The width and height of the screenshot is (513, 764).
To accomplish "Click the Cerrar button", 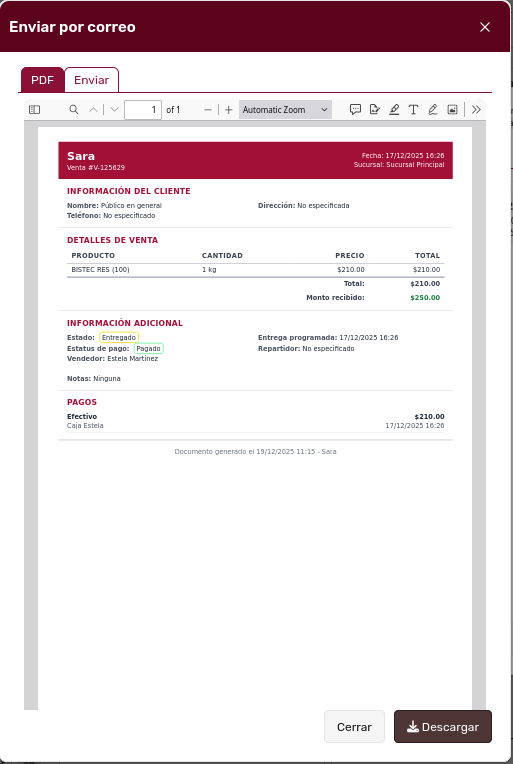I will point(354,727).
